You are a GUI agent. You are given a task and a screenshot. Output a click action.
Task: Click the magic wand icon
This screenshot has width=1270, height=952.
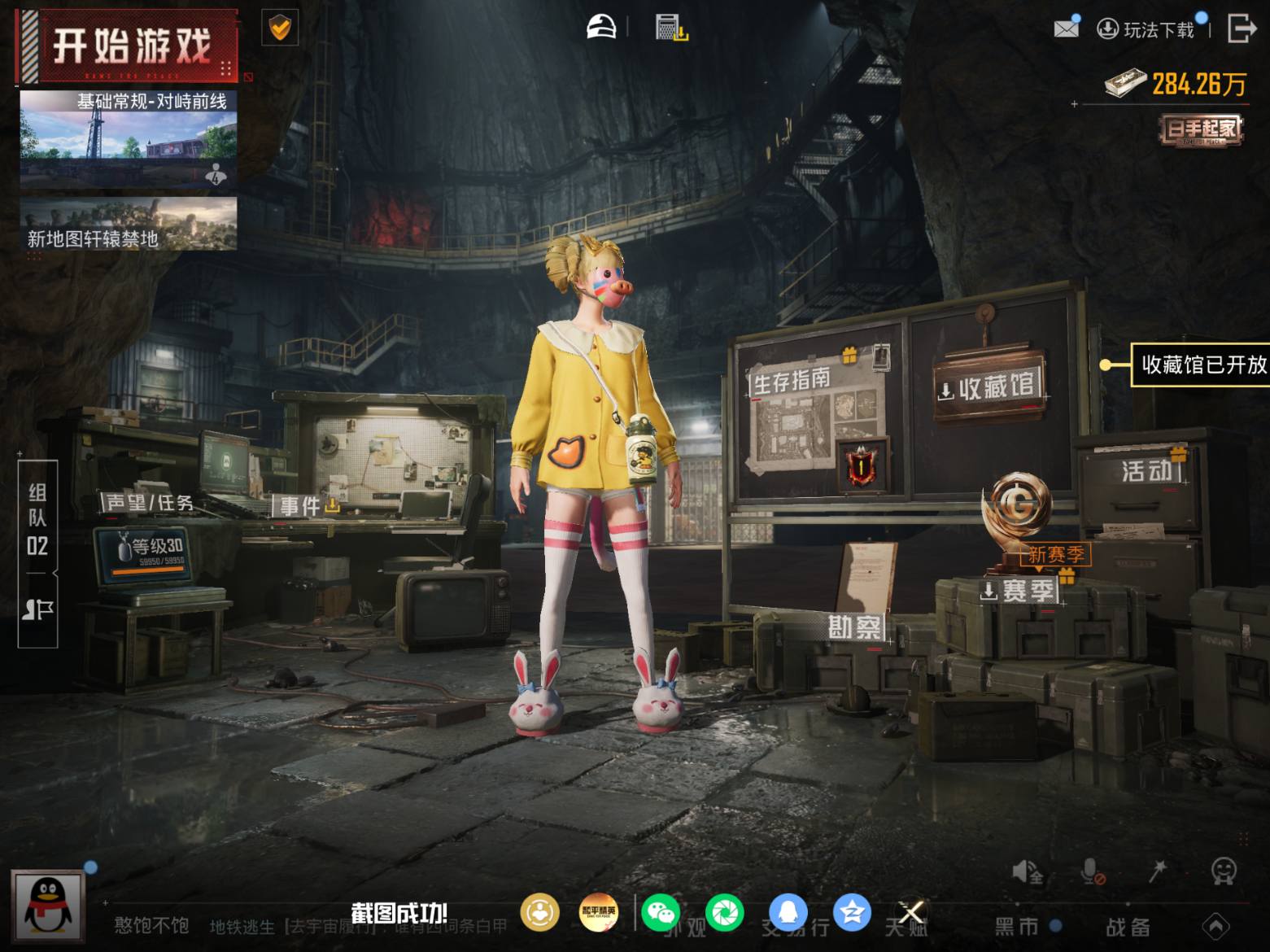click(x=1157, y=871)
